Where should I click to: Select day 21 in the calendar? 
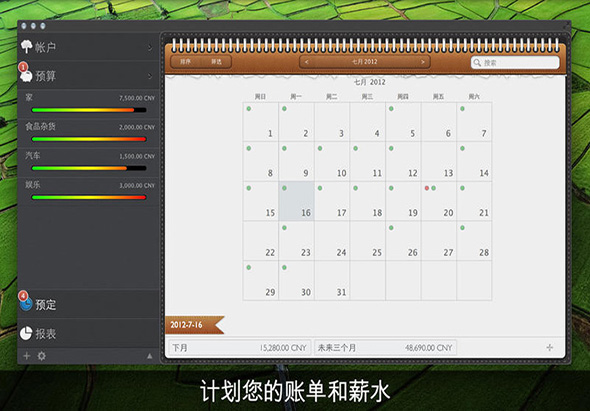(474, 201)
